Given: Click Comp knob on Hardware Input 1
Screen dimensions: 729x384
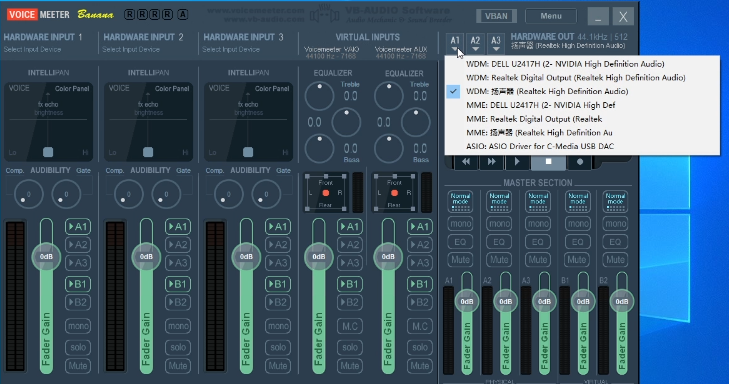Looking at the screenshot, I should pyautogui.click(x=29, y=194).
